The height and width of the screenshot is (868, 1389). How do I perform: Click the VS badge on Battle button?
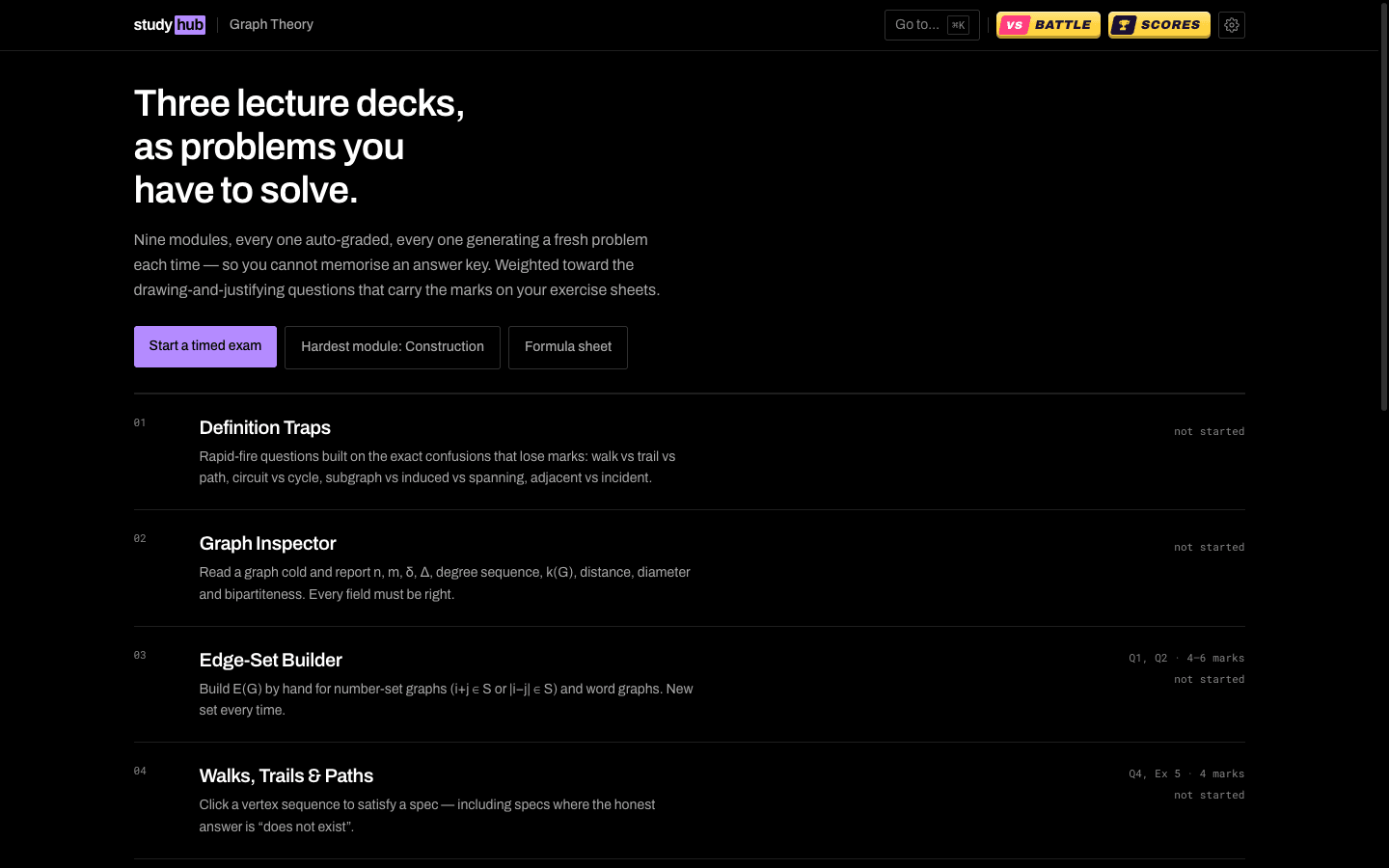point(1014,25)
